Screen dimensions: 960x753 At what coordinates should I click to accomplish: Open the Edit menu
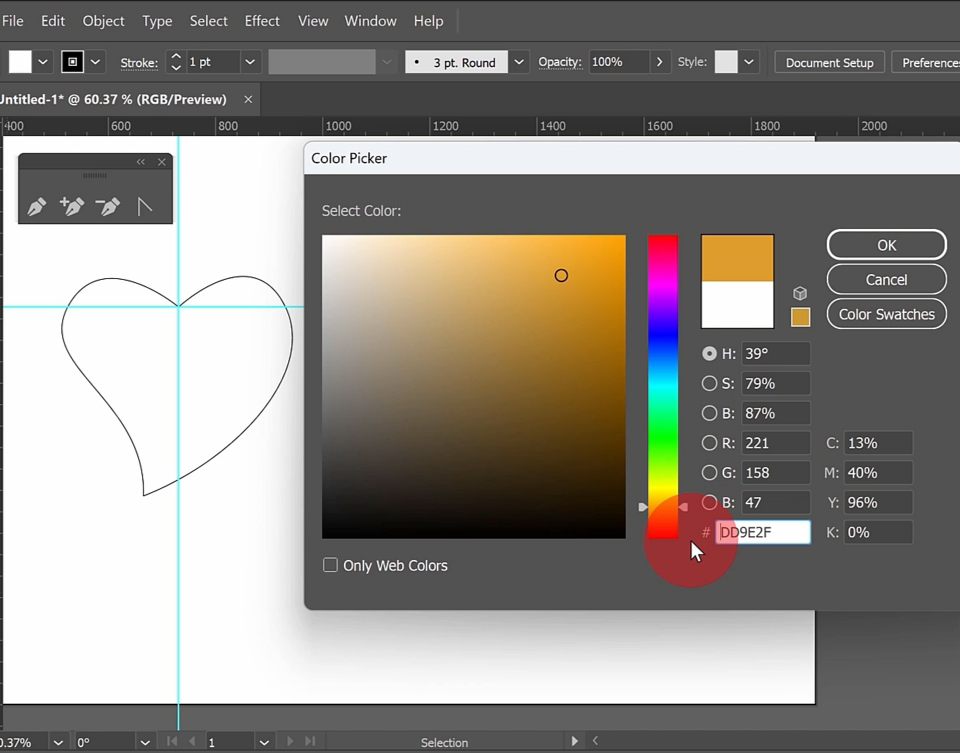53,21
